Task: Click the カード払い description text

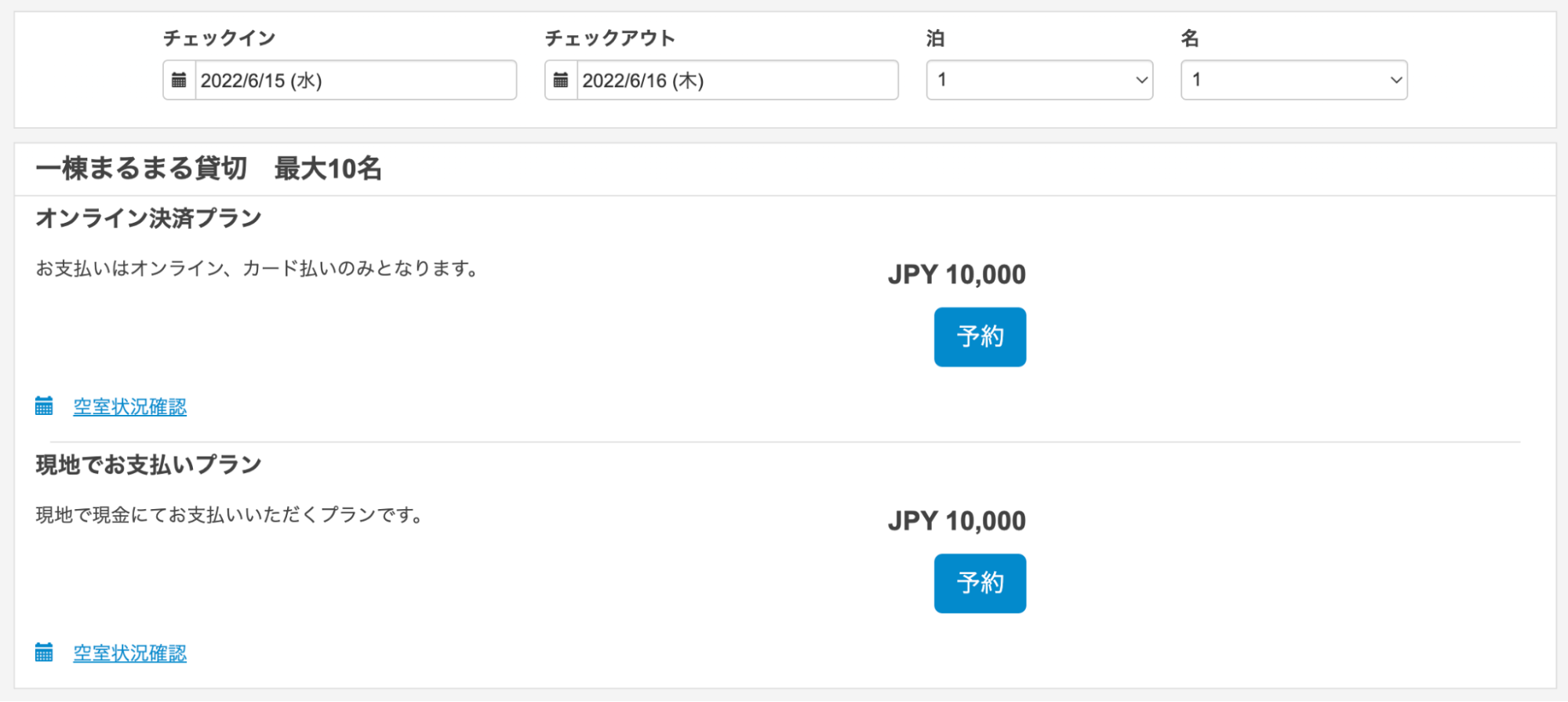Action: (x=256, y=268)
